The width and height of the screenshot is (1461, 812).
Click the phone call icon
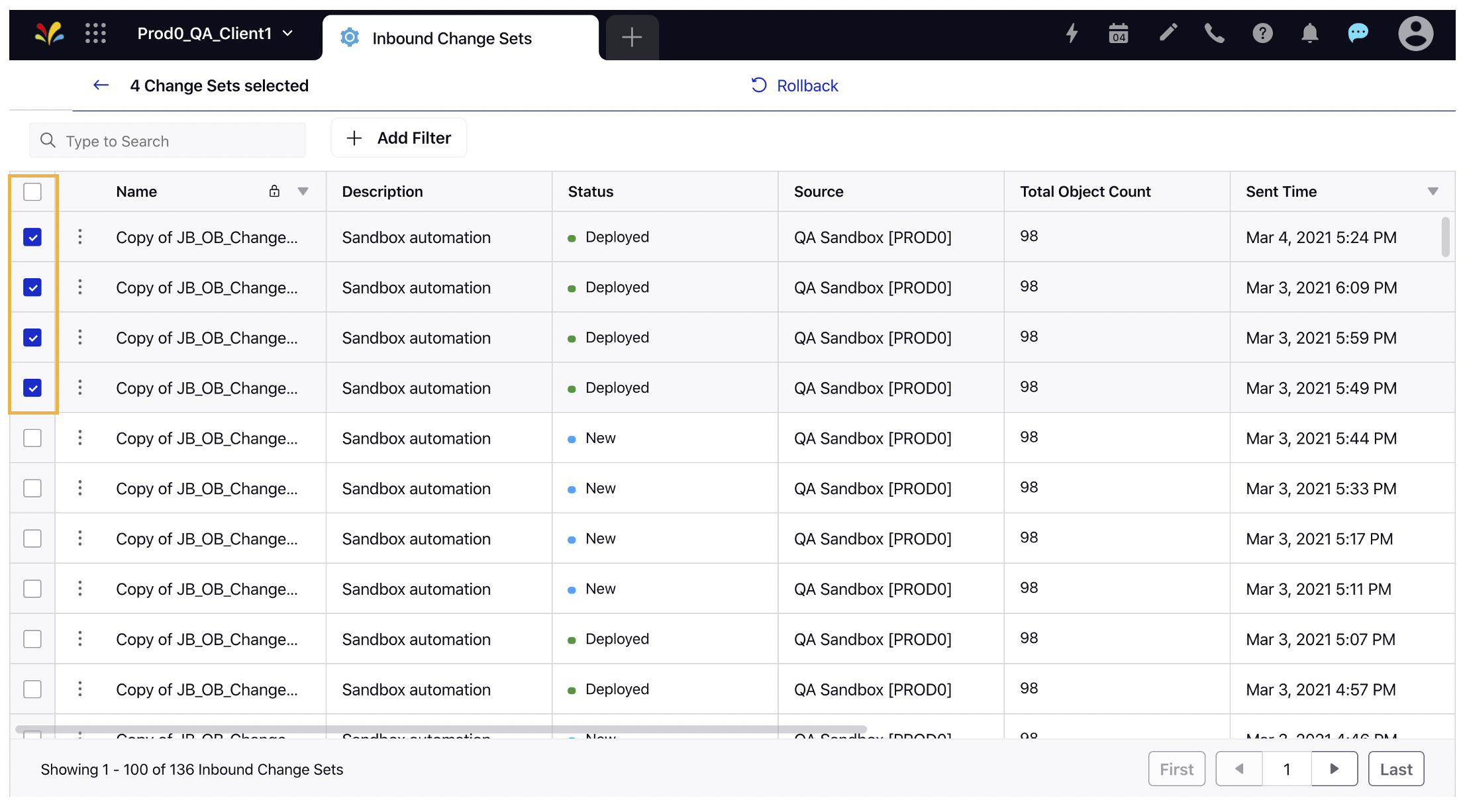(x=1213, y=29)
